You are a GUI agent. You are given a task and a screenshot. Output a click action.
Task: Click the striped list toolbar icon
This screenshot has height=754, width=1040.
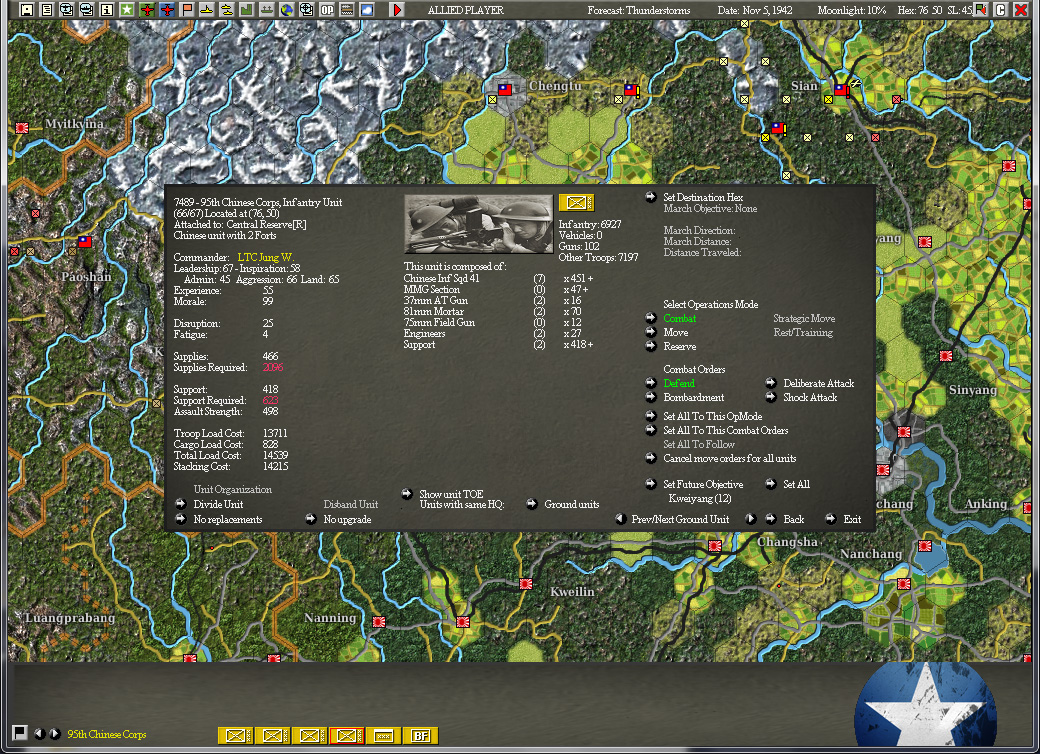tap(346, 9)
